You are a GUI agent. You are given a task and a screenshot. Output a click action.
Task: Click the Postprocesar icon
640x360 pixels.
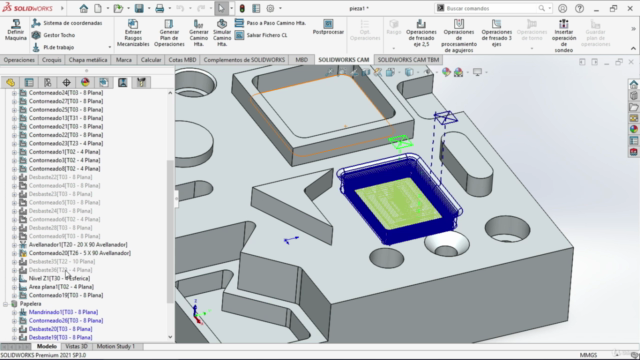coord(328,27)
